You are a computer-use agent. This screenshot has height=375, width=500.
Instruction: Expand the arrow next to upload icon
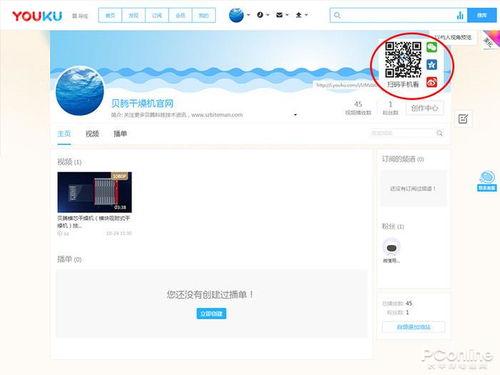pyautogui.click(x=306, y=15)
